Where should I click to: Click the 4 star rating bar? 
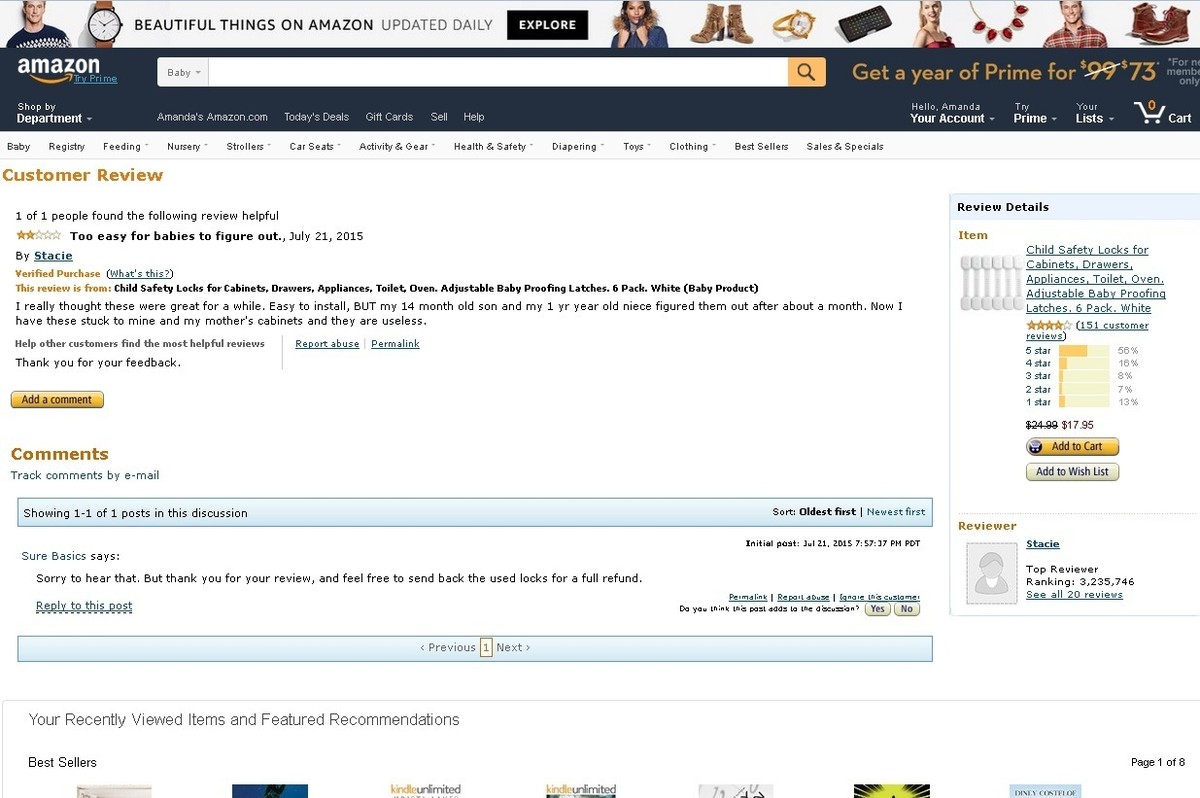[x=1083, y=364]
